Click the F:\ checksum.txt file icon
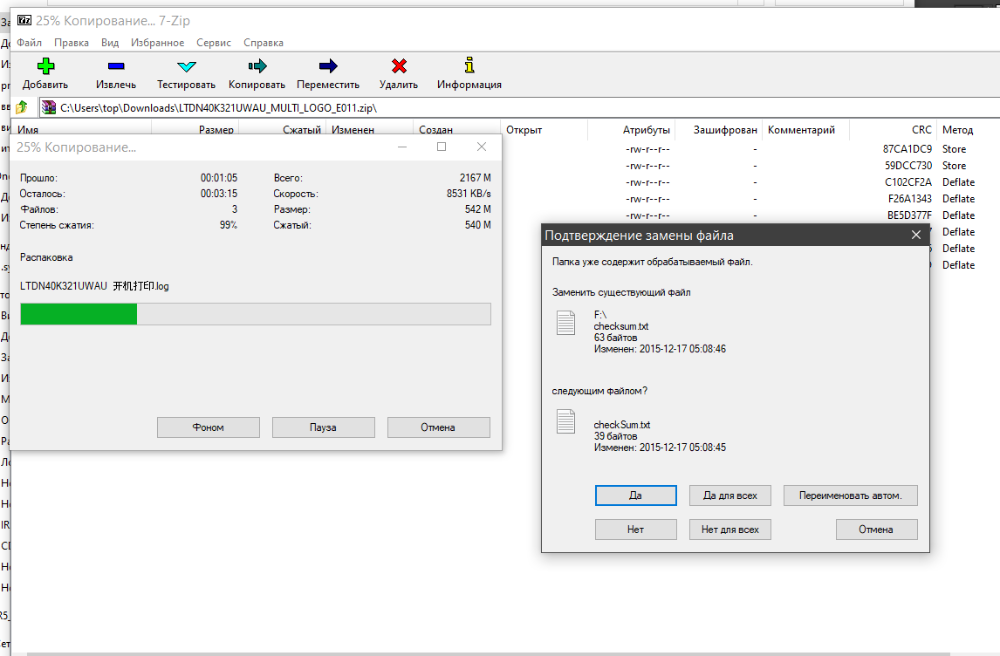Image resolution: width=1000 pixels, height=656 pixels. point(566,323)
